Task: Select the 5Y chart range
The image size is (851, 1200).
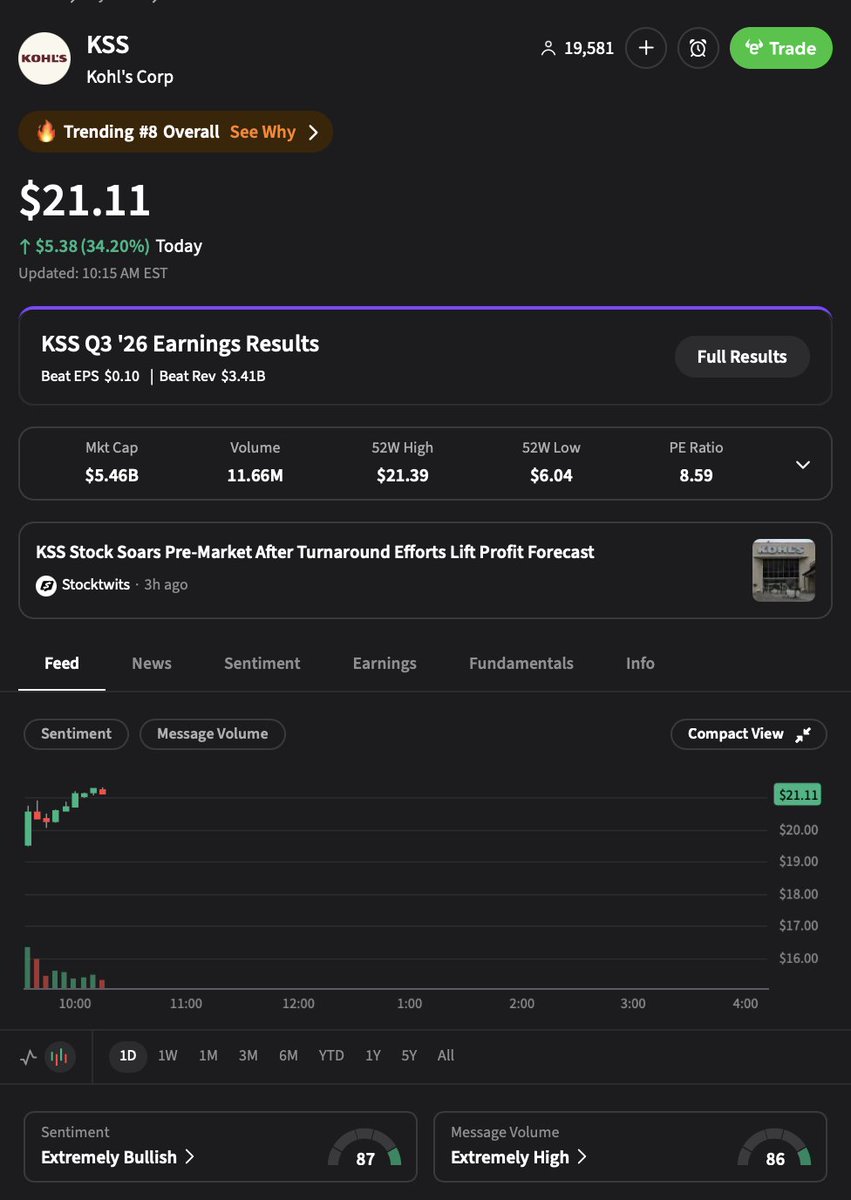Action: point(409,1056)
